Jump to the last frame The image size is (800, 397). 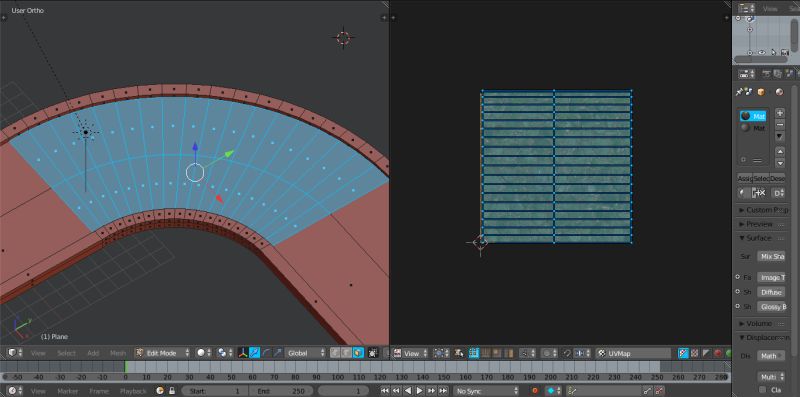[443, 391]
